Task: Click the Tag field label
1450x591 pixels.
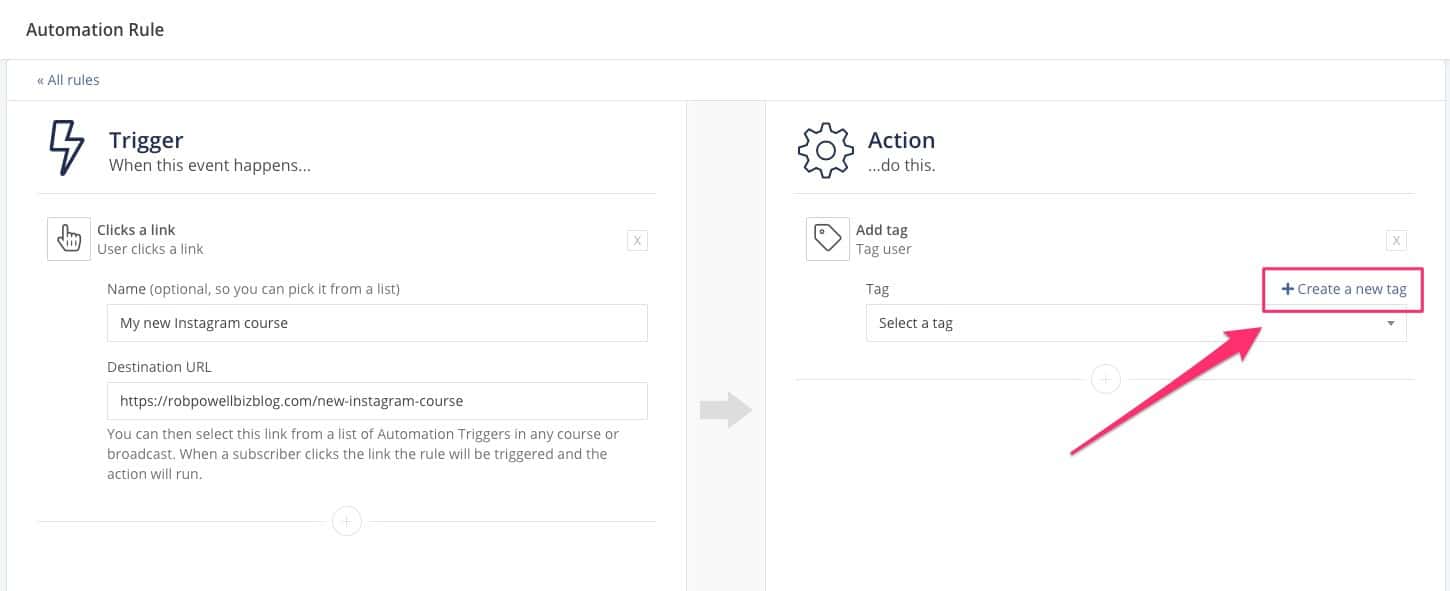Action: (877, 289)
